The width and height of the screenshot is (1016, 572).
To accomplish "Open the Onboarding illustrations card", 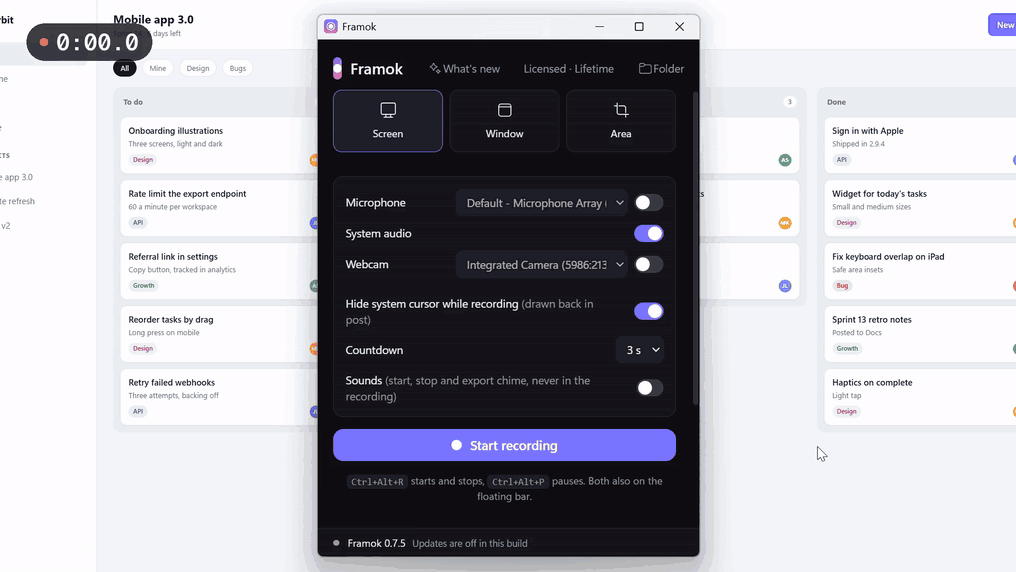I will click(219, 145).
